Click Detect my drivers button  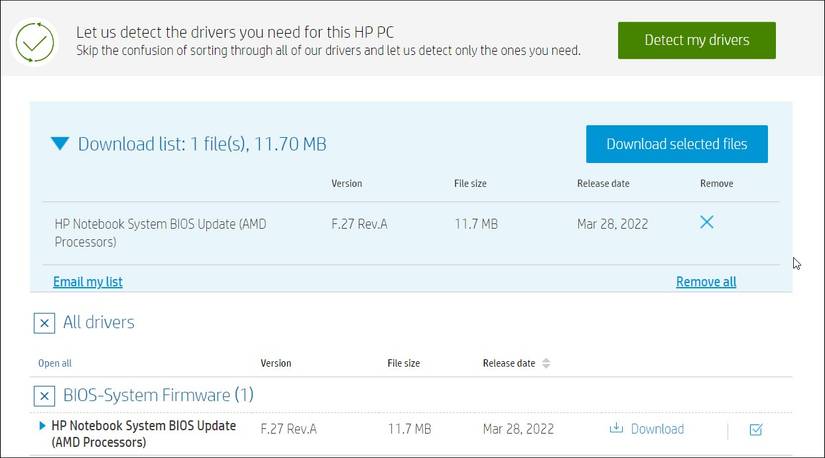tap(697, 40)
